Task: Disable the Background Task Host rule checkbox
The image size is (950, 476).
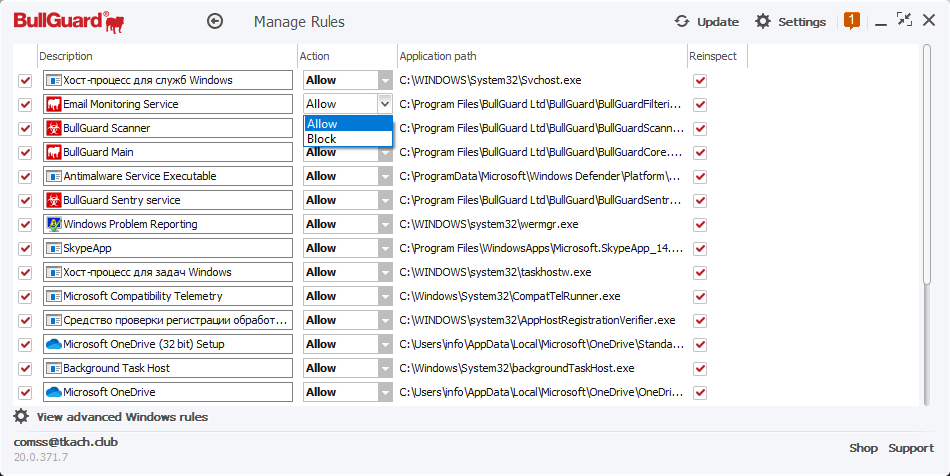Action: pyautogui.click(x=25, y=368)
